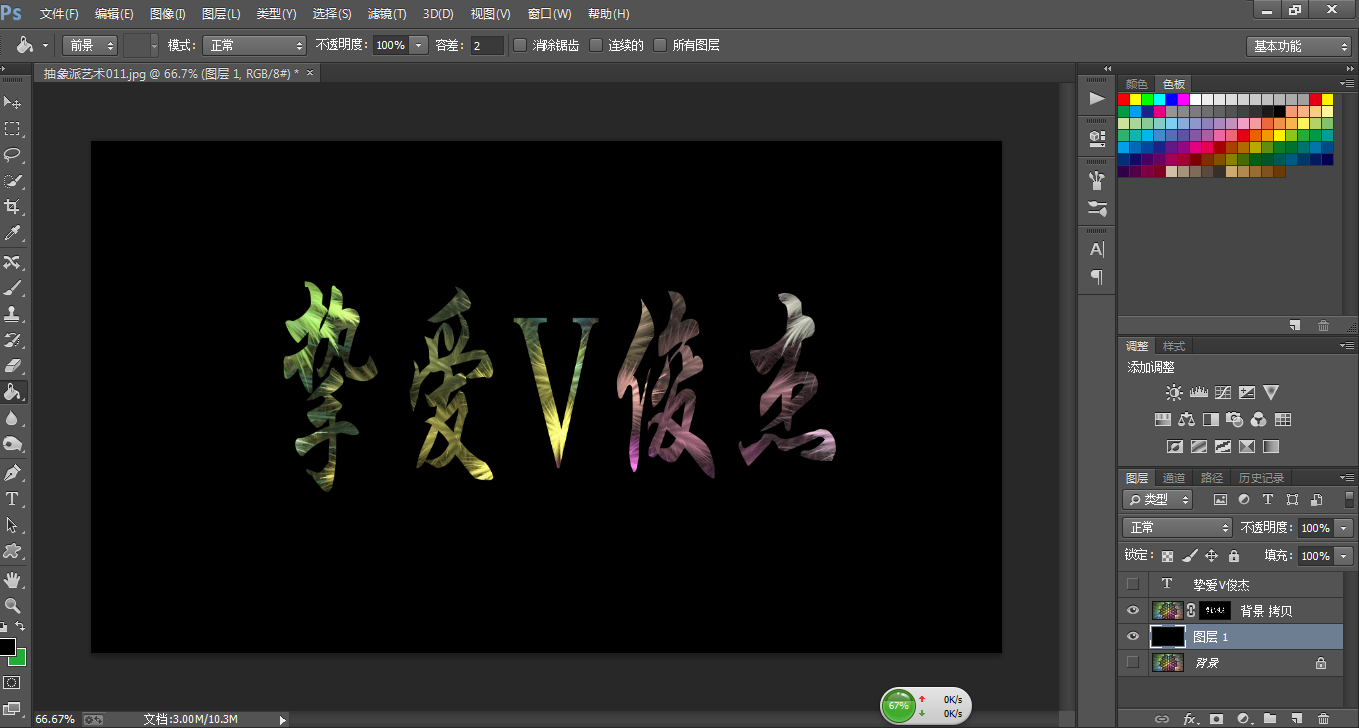Open the 图像(I) menu

coord(167,14)
